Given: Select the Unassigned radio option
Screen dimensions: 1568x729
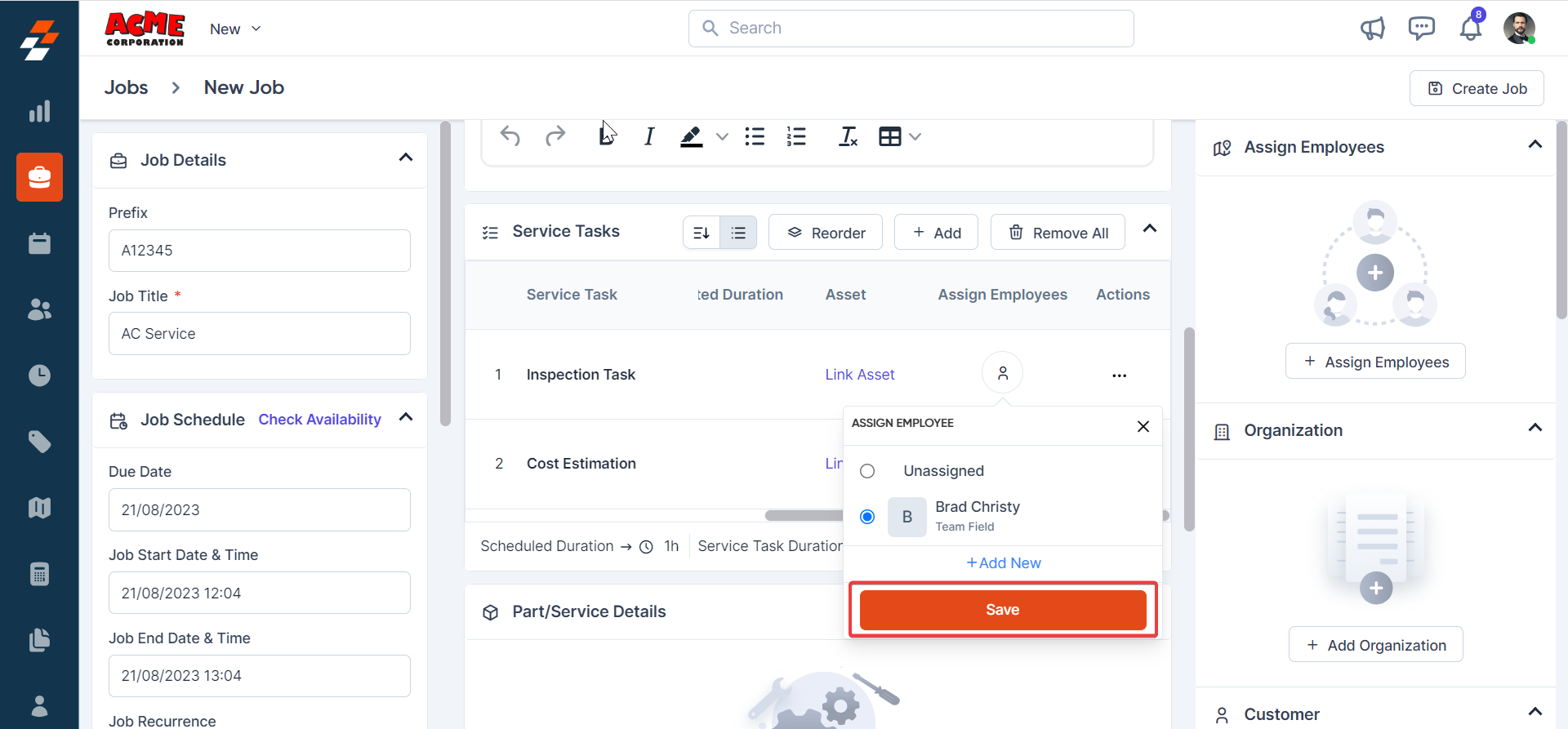Looking at the screenshot, I should [x=867, y=471].
